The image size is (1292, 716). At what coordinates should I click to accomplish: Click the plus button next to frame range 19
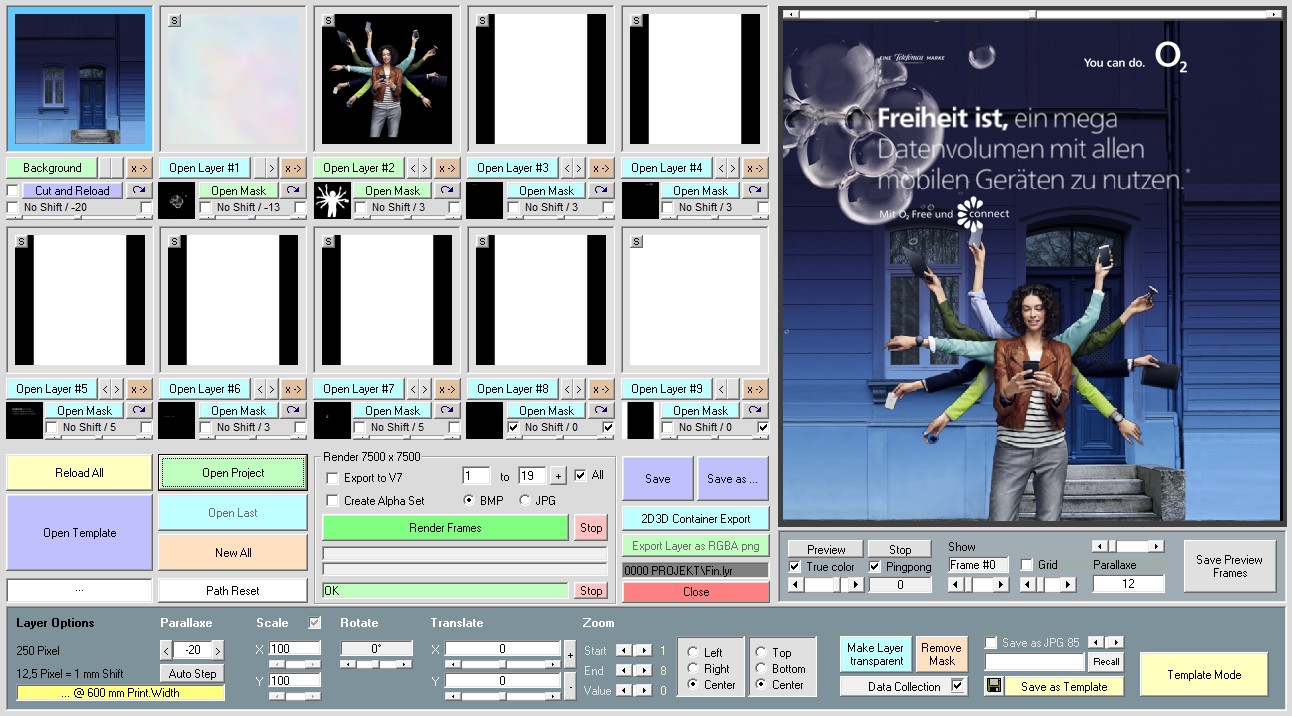tap(558, 476)
